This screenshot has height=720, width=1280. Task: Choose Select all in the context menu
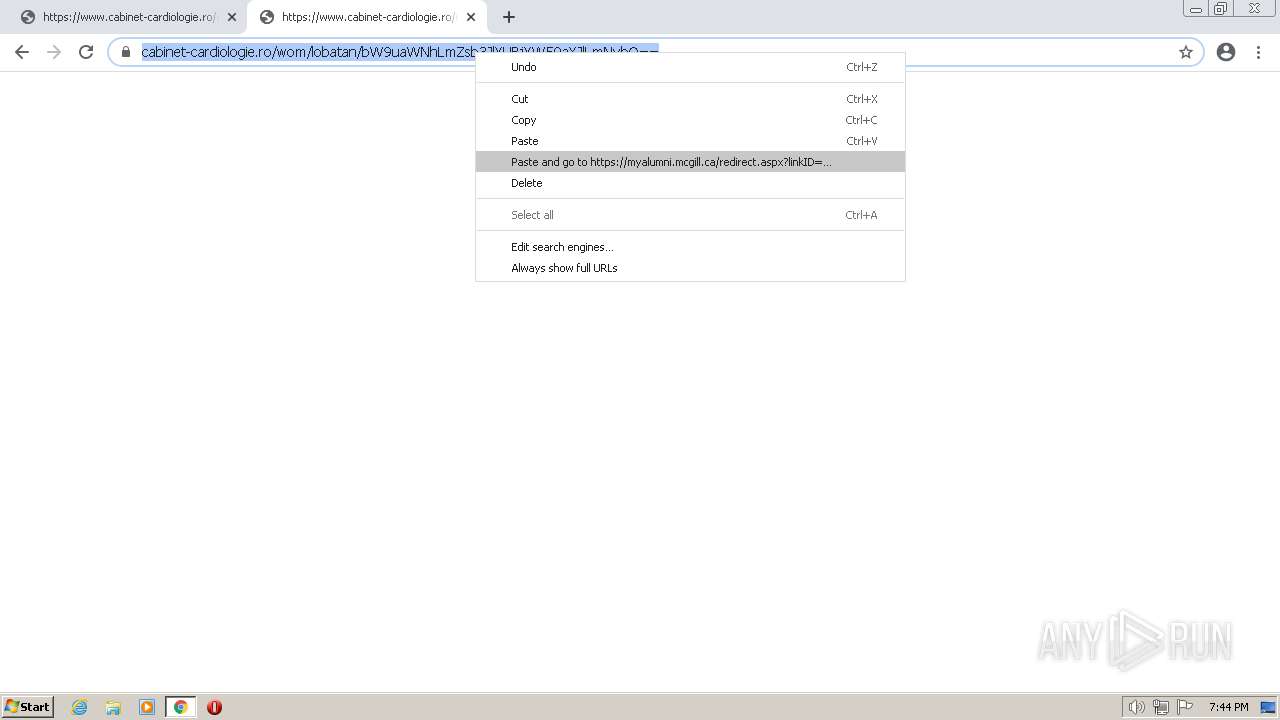690,215
